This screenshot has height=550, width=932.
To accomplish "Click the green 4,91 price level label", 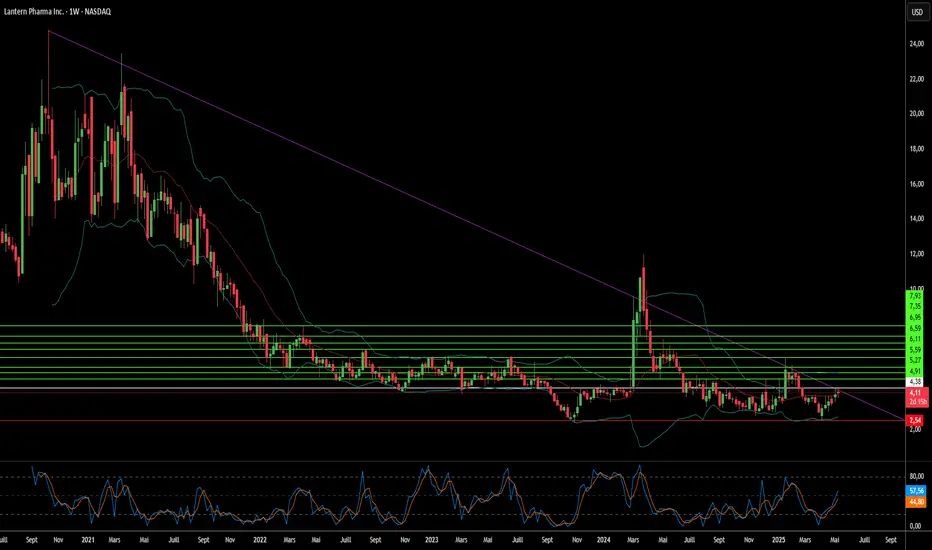I will 914,371.
